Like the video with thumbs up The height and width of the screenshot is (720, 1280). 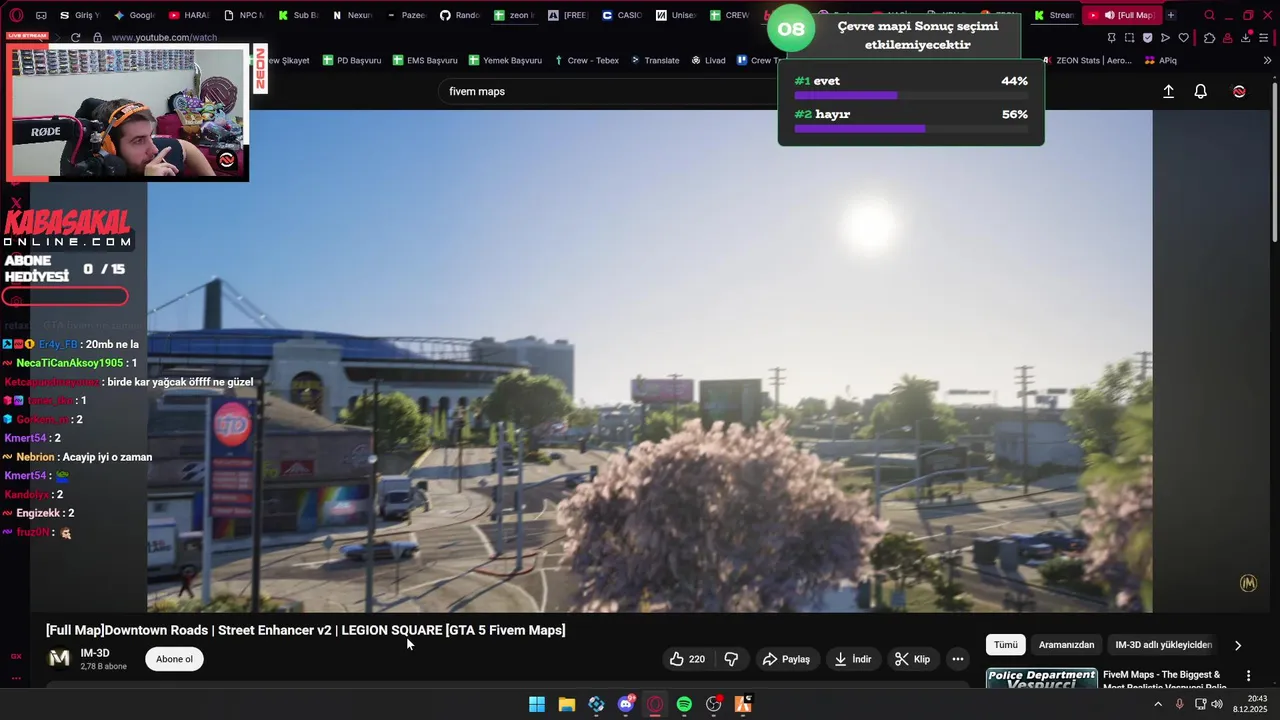[687, 659]
